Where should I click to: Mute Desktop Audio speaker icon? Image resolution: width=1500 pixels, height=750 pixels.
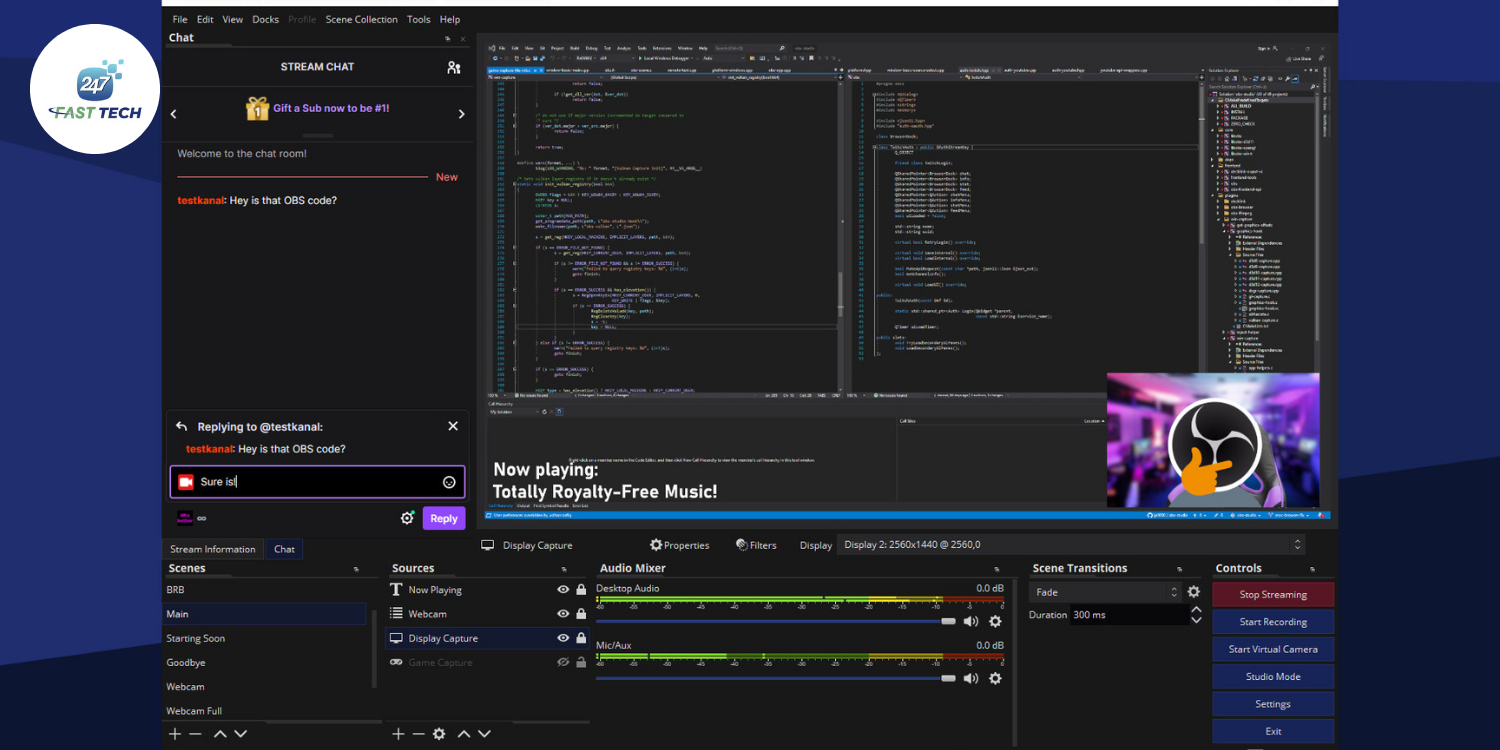(x=971, y=621)
